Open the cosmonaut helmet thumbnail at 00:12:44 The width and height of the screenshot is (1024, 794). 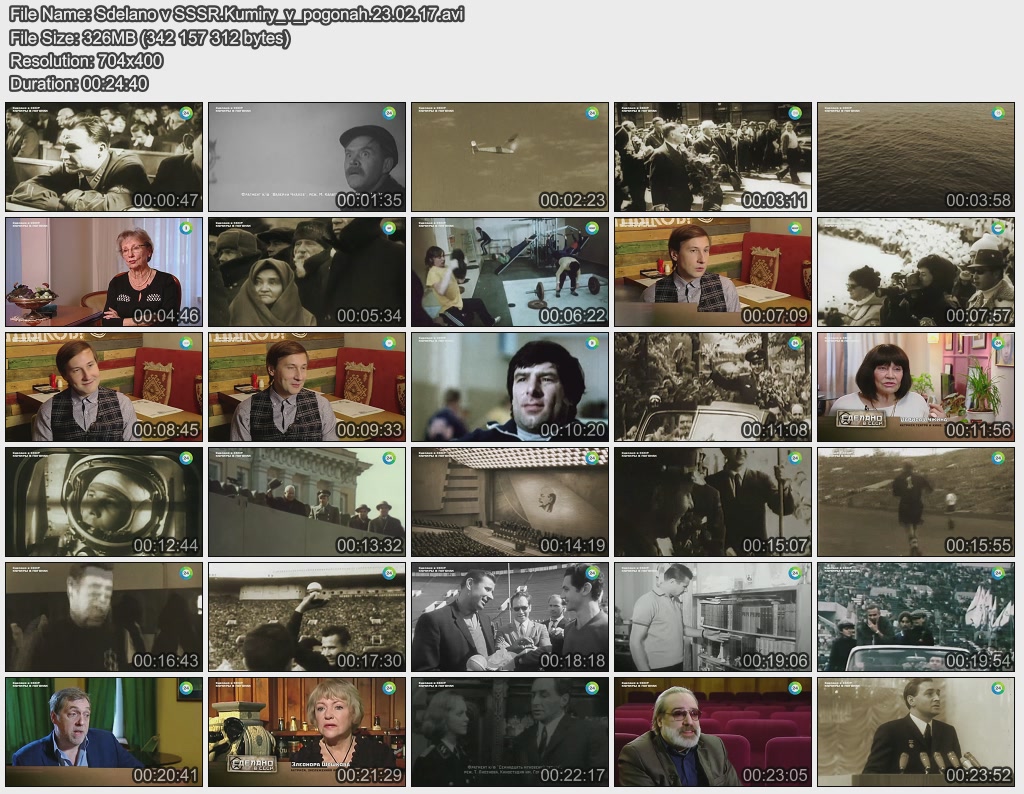click(103, 501)
